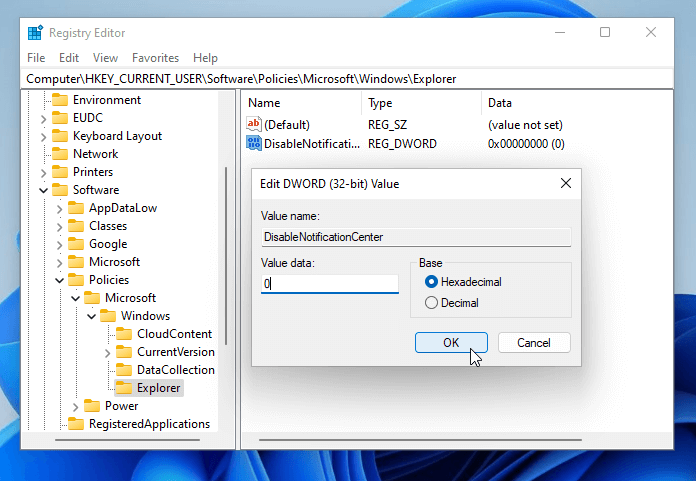This screenshot has width=696, height=481.
Task: Expand the Power tree node
Action: click(x=75, y=406)
